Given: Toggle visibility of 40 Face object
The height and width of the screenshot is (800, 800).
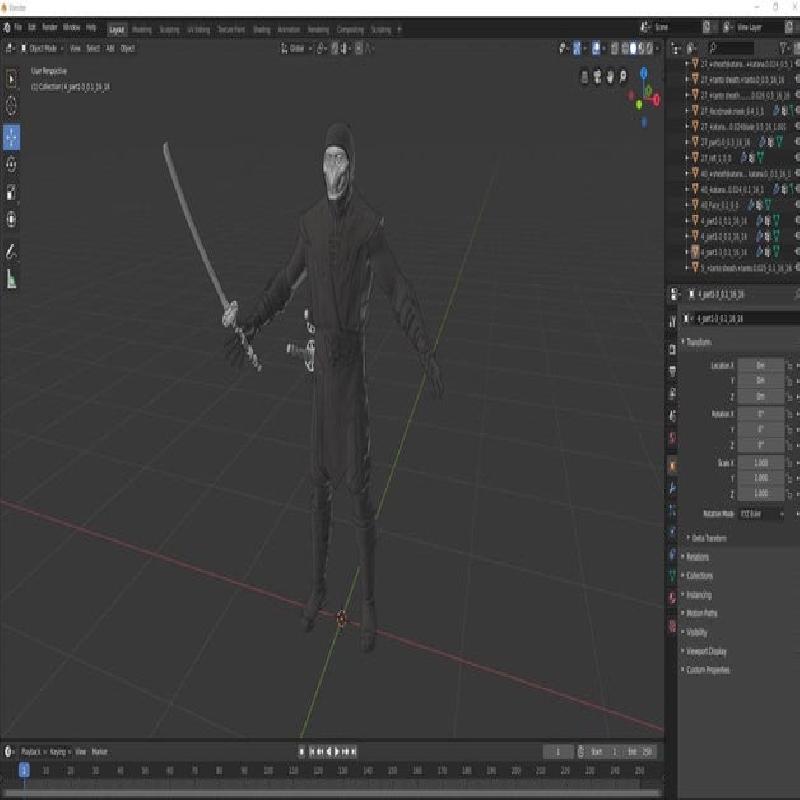Looking at the screenshot, I should click(796, 204).
